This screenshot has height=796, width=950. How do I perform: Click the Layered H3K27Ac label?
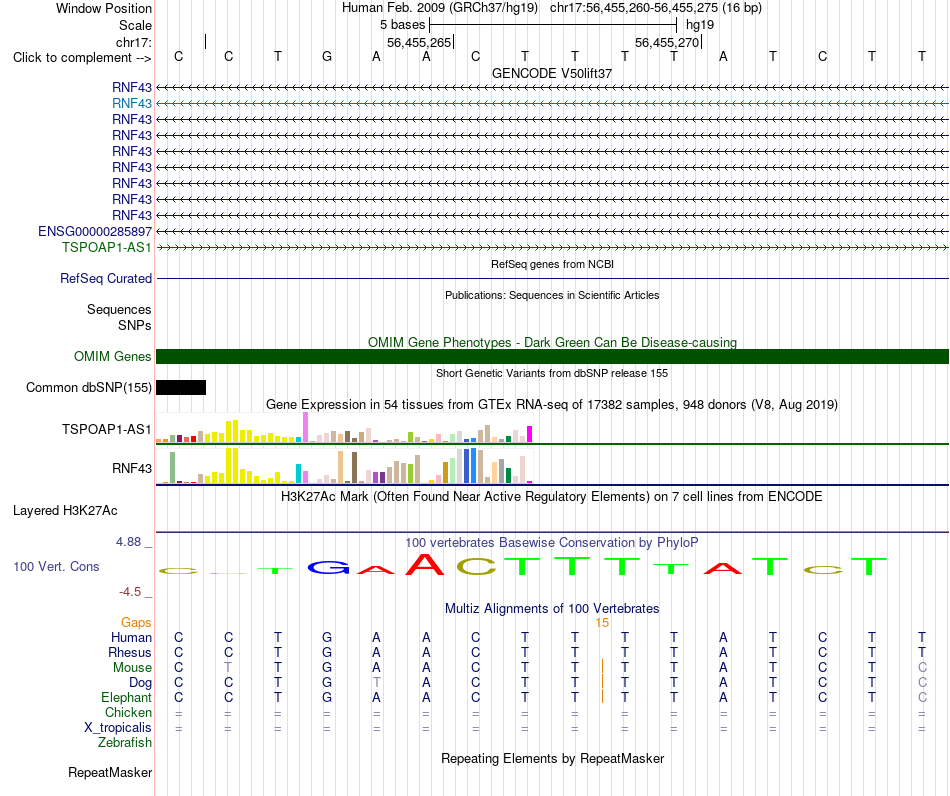(65, 511)
